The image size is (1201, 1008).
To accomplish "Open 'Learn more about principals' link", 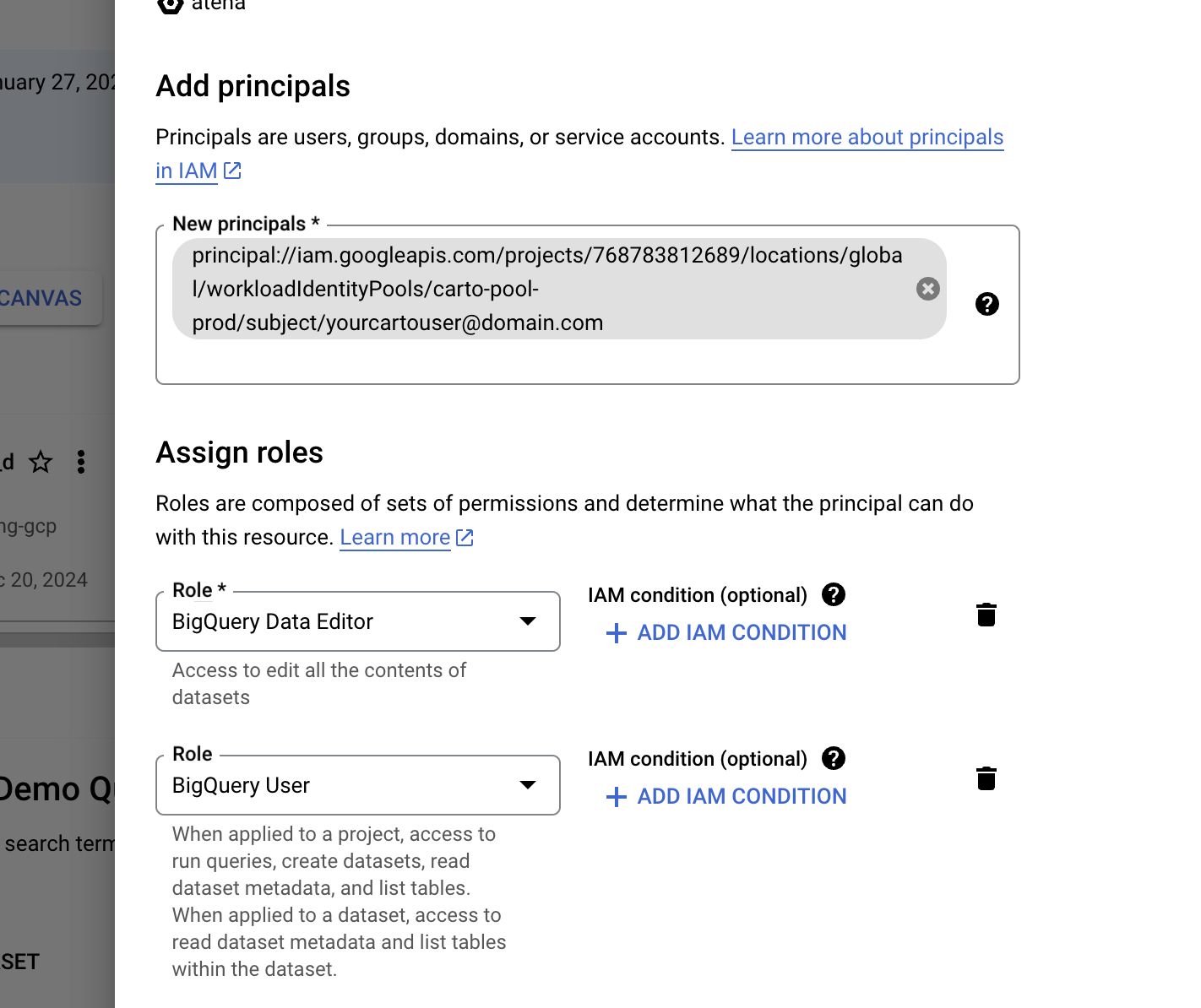I will coord(867,137).
